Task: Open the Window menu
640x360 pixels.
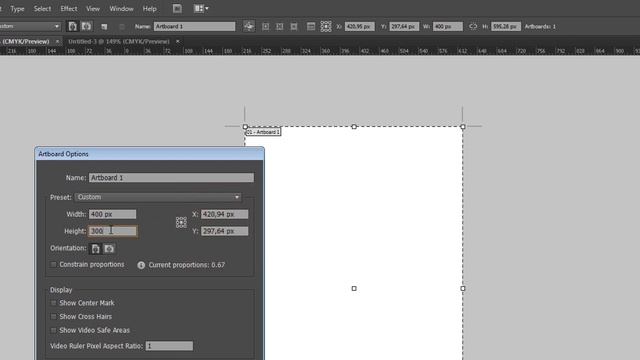Action: coord(121,9)
